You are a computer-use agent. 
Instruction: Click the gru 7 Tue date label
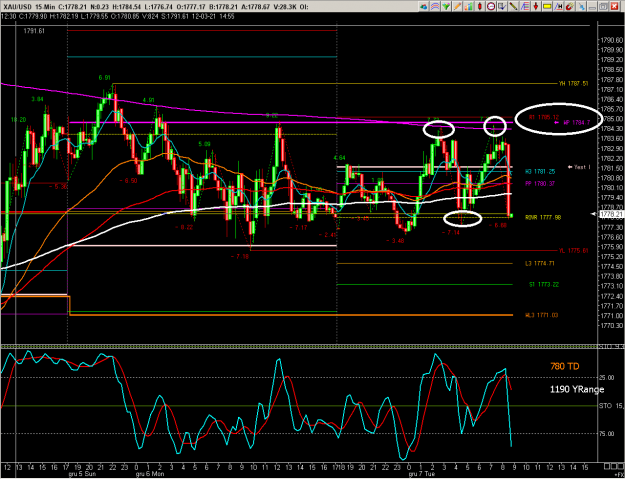(x=422, y=474)
